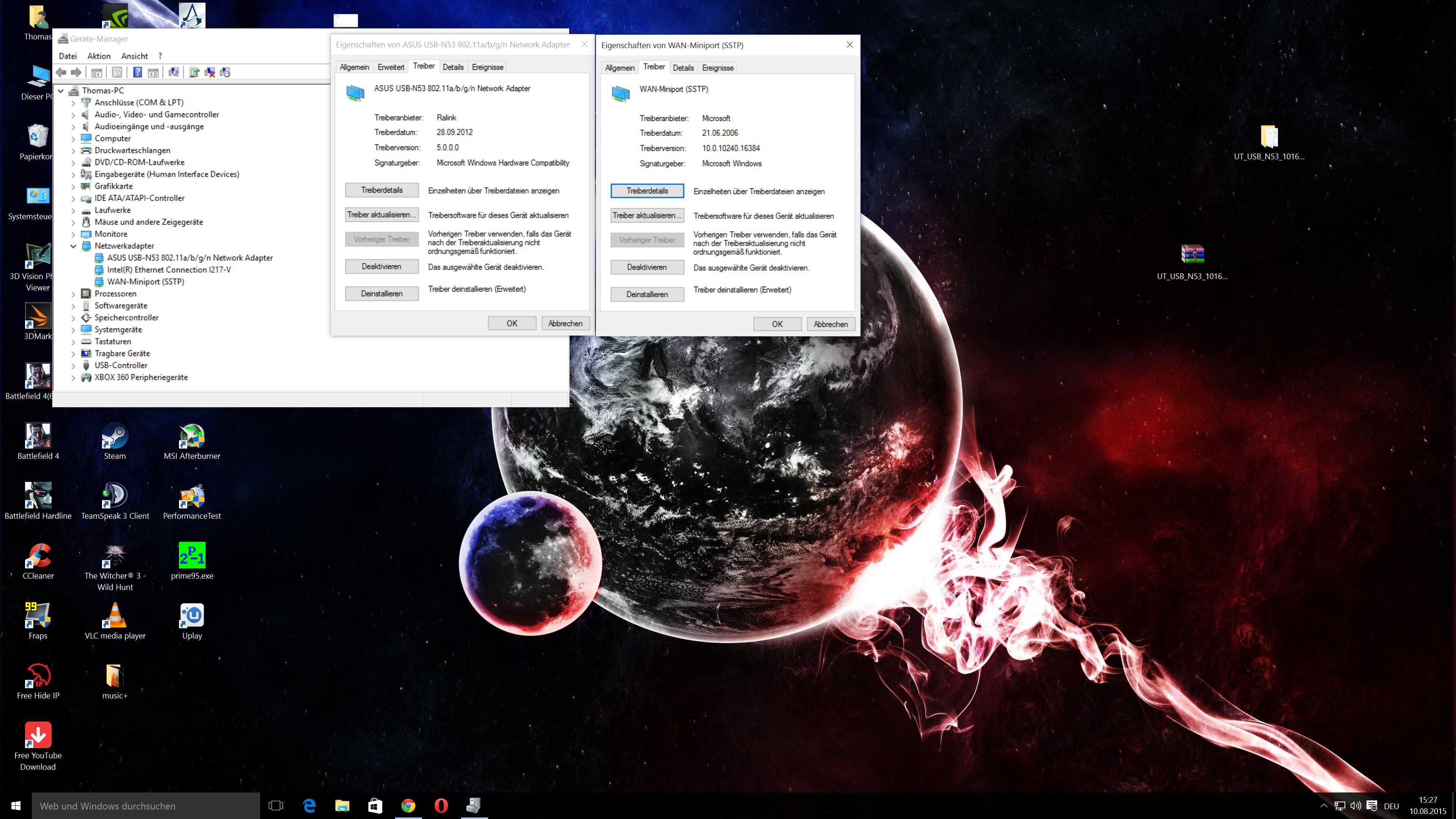This screenshot has height=819, width=1456.
Task: Click the scan for hardware changes icon
Action: [174, 72]
